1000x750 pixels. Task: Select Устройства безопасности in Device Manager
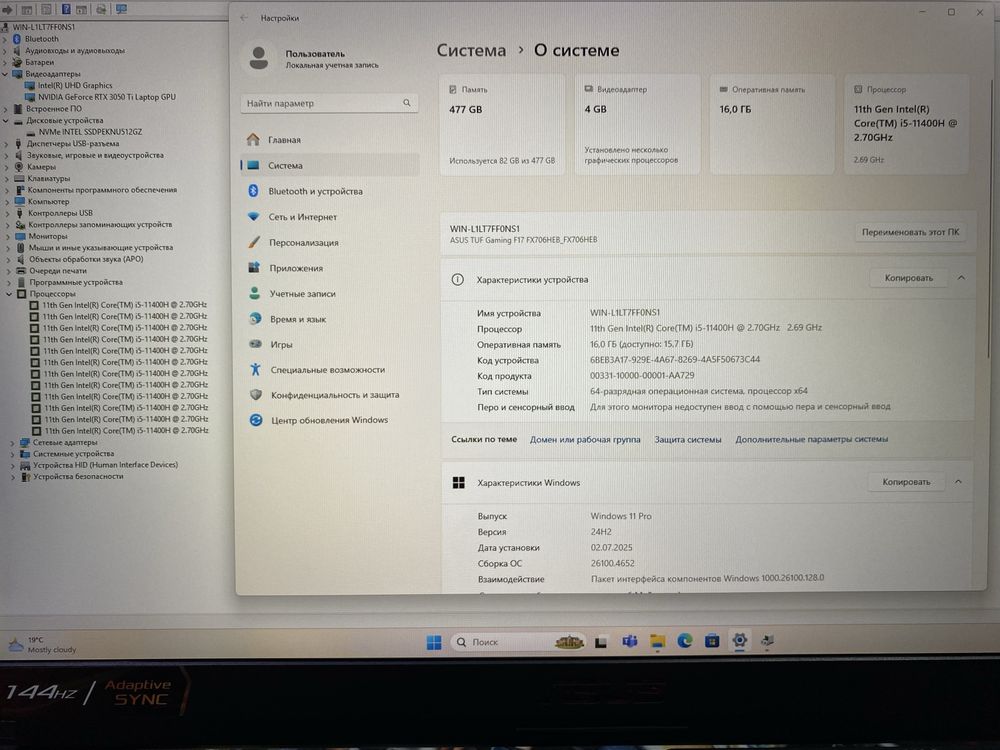tap(78, 476)
